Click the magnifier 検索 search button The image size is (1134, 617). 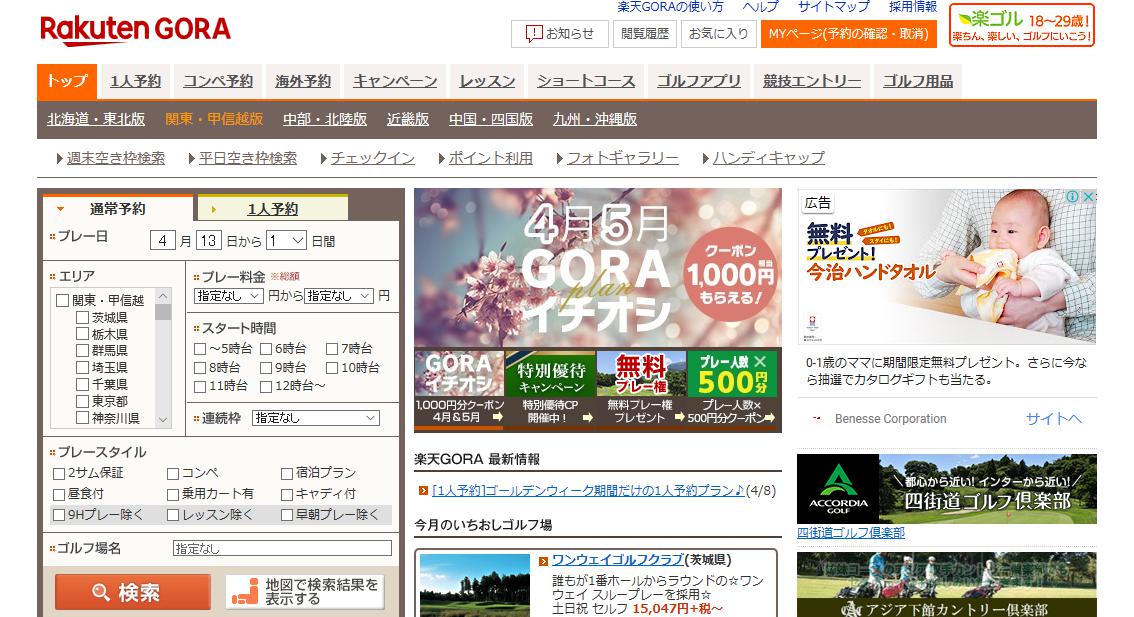click(x=132, y=592)
